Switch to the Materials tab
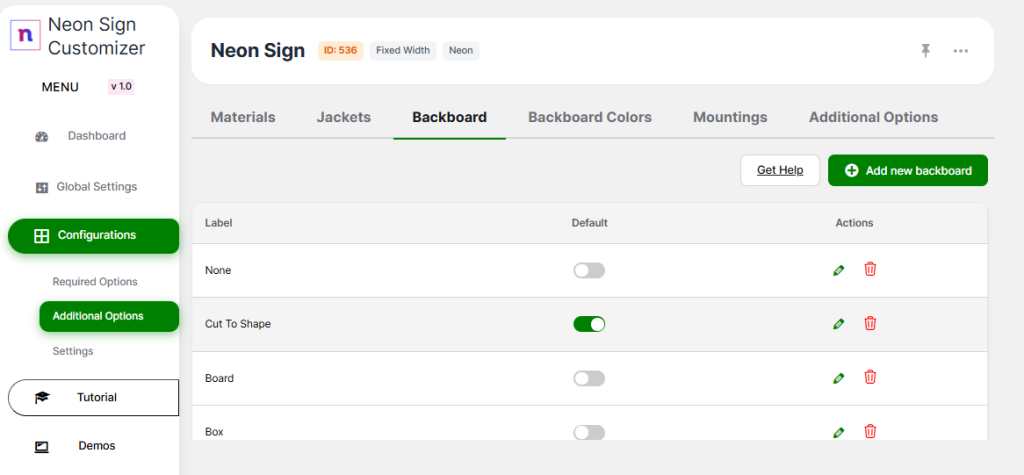The height and width of the screenshot is (475, 1024). 243,117
